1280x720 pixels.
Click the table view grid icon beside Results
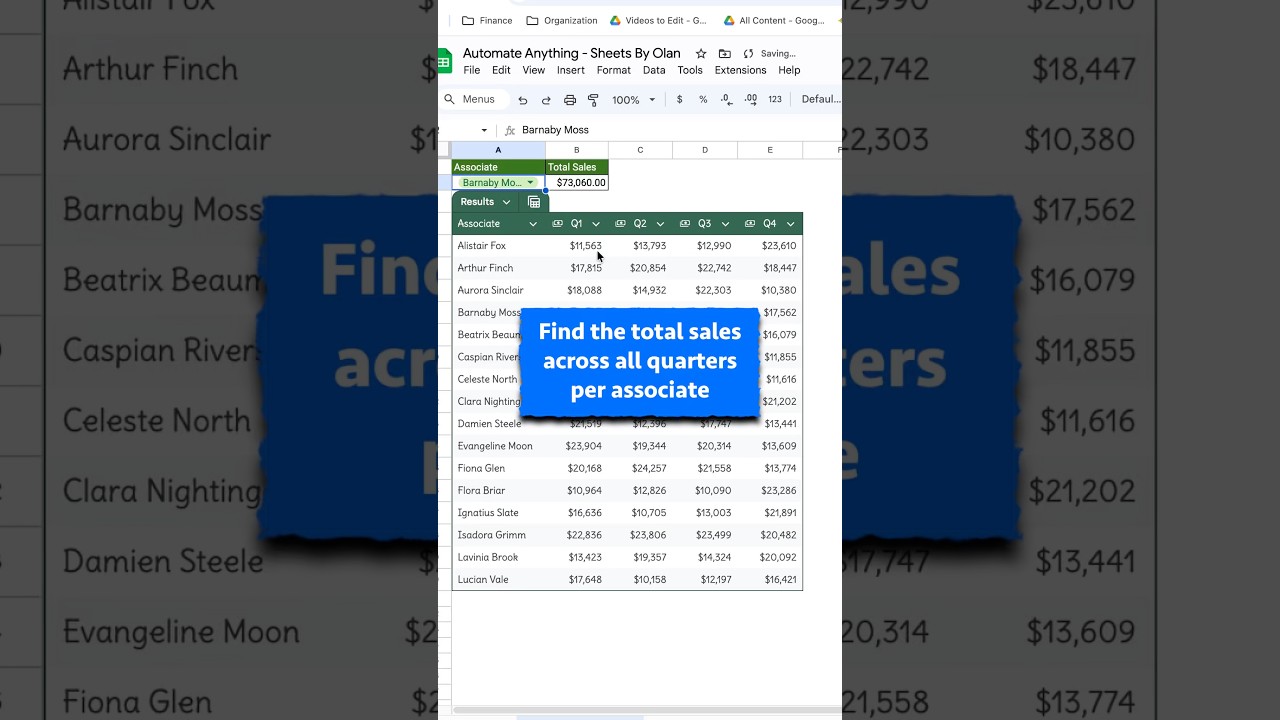tap(534, 202)
